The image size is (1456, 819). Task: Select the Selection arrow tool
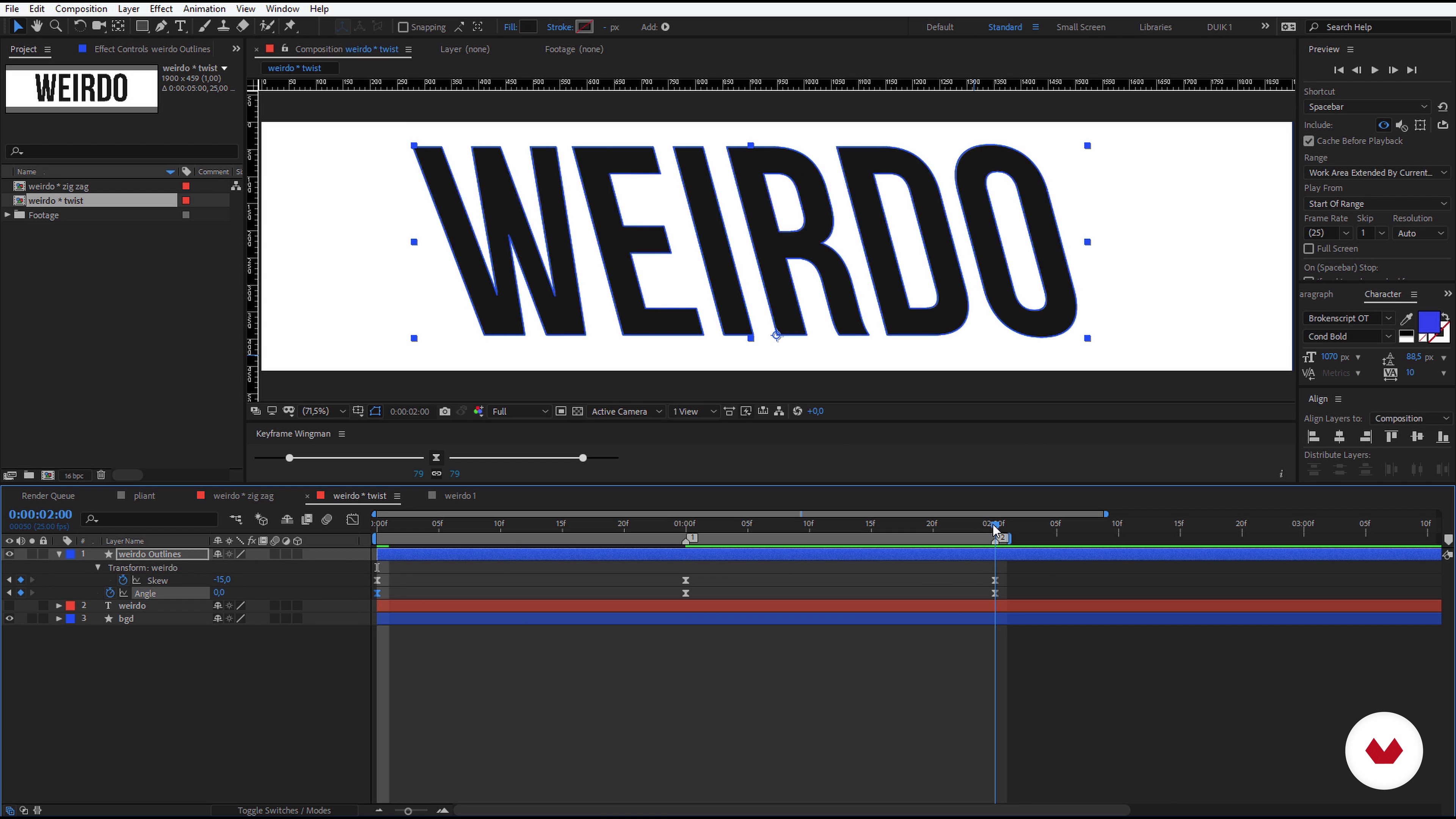pyautogui.click(x=17, y=26)
